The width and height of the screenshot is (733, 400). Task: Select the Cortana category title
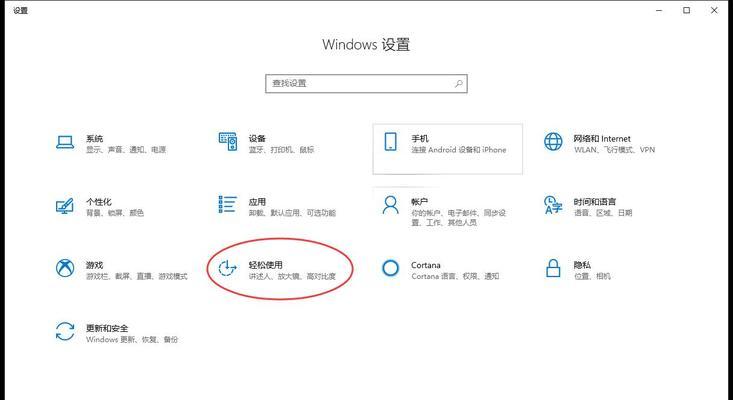426,265
